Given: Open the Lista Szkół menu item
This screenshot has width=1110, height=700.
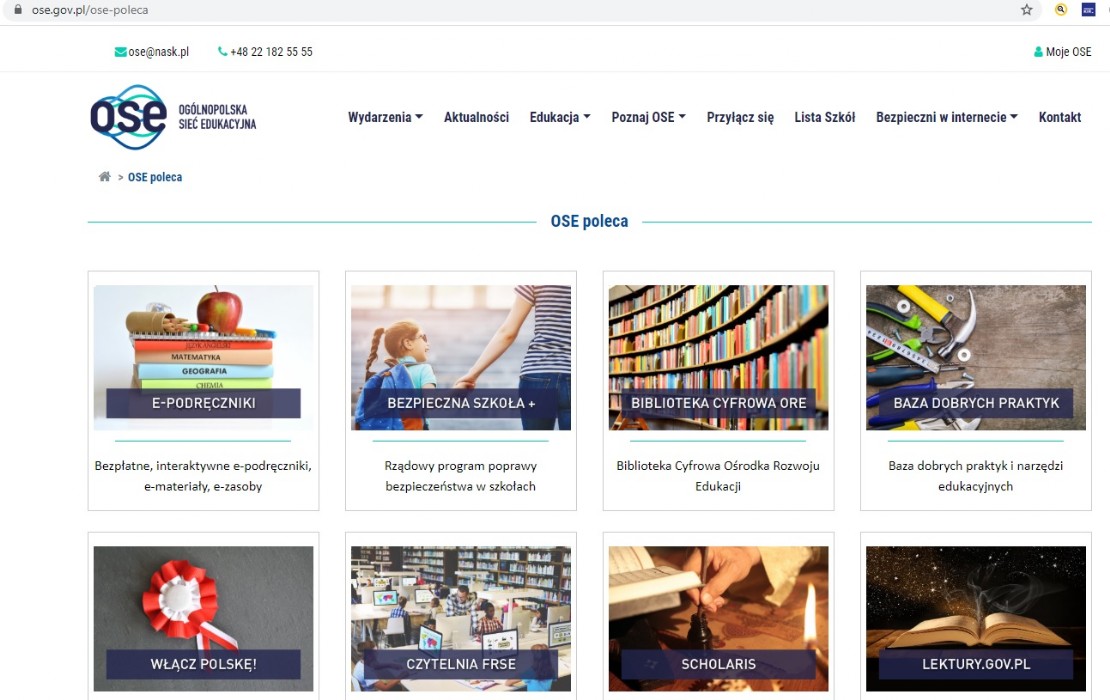Looking at the screenshot, I should (825, 117).
